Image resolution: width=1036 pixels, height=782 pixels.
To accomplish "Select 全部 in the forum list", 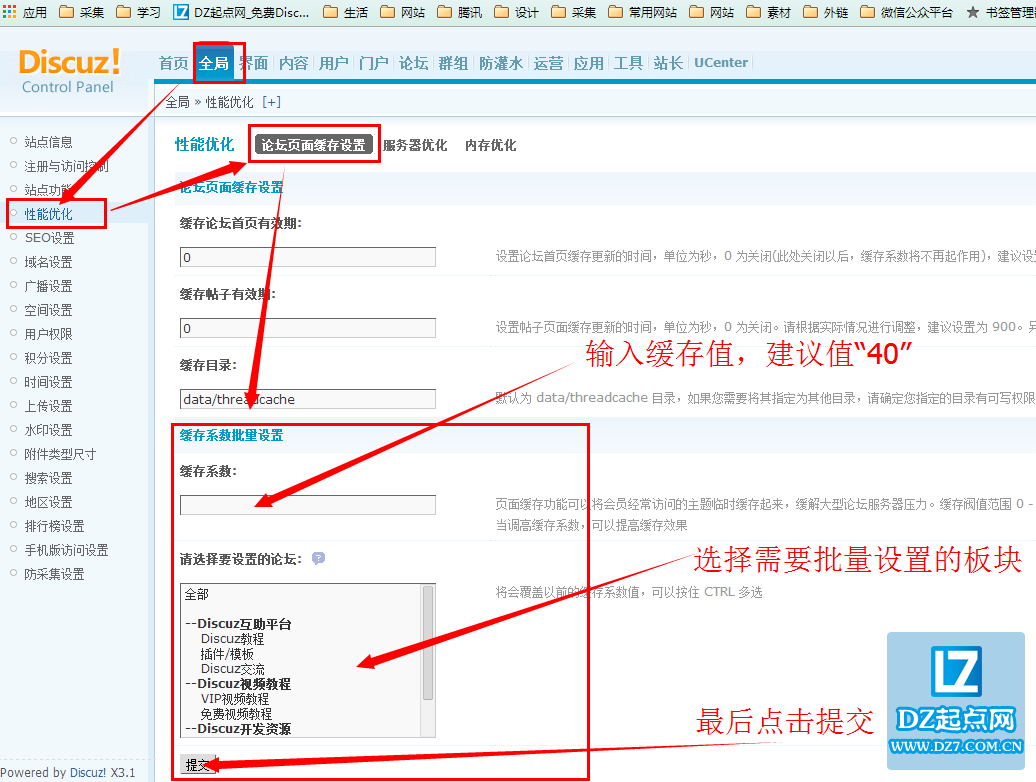I will pos(197,594).
